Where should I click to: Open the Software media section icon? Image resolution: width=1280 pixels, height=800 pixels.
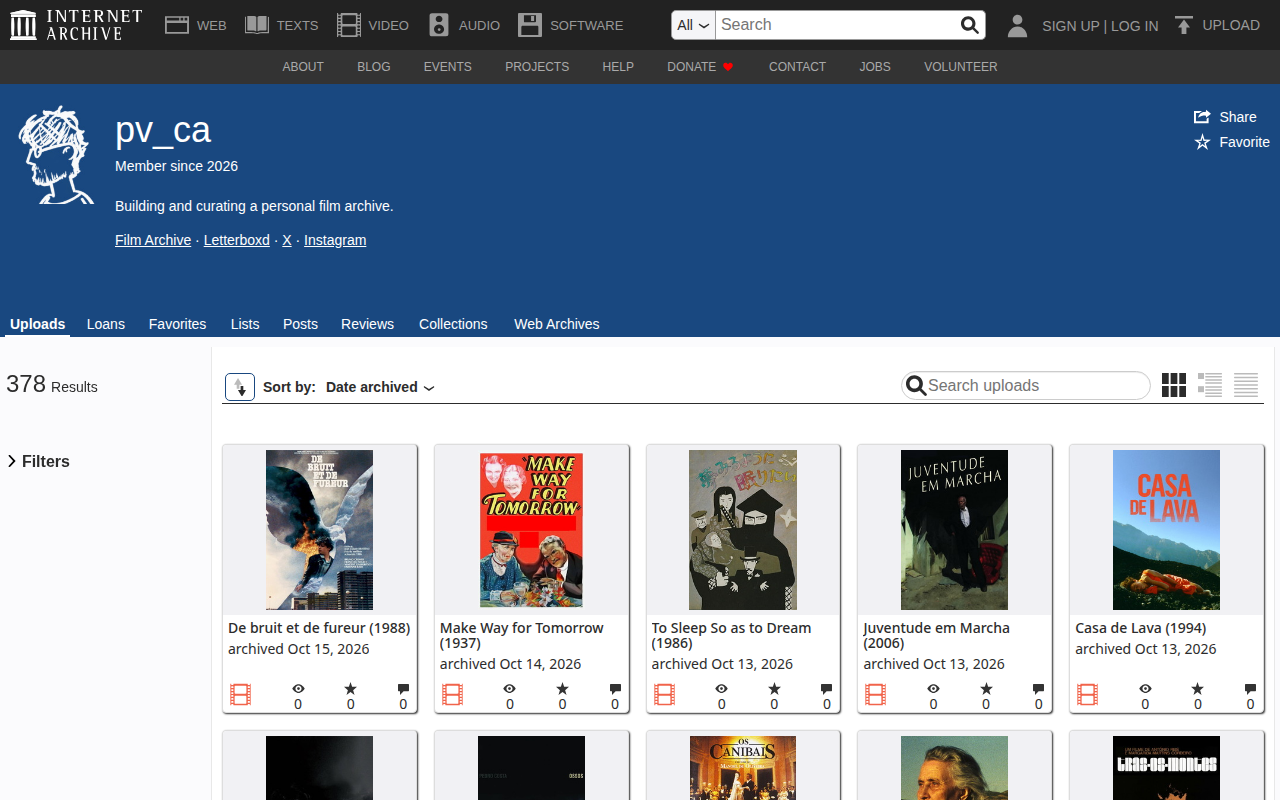(530, 25)
